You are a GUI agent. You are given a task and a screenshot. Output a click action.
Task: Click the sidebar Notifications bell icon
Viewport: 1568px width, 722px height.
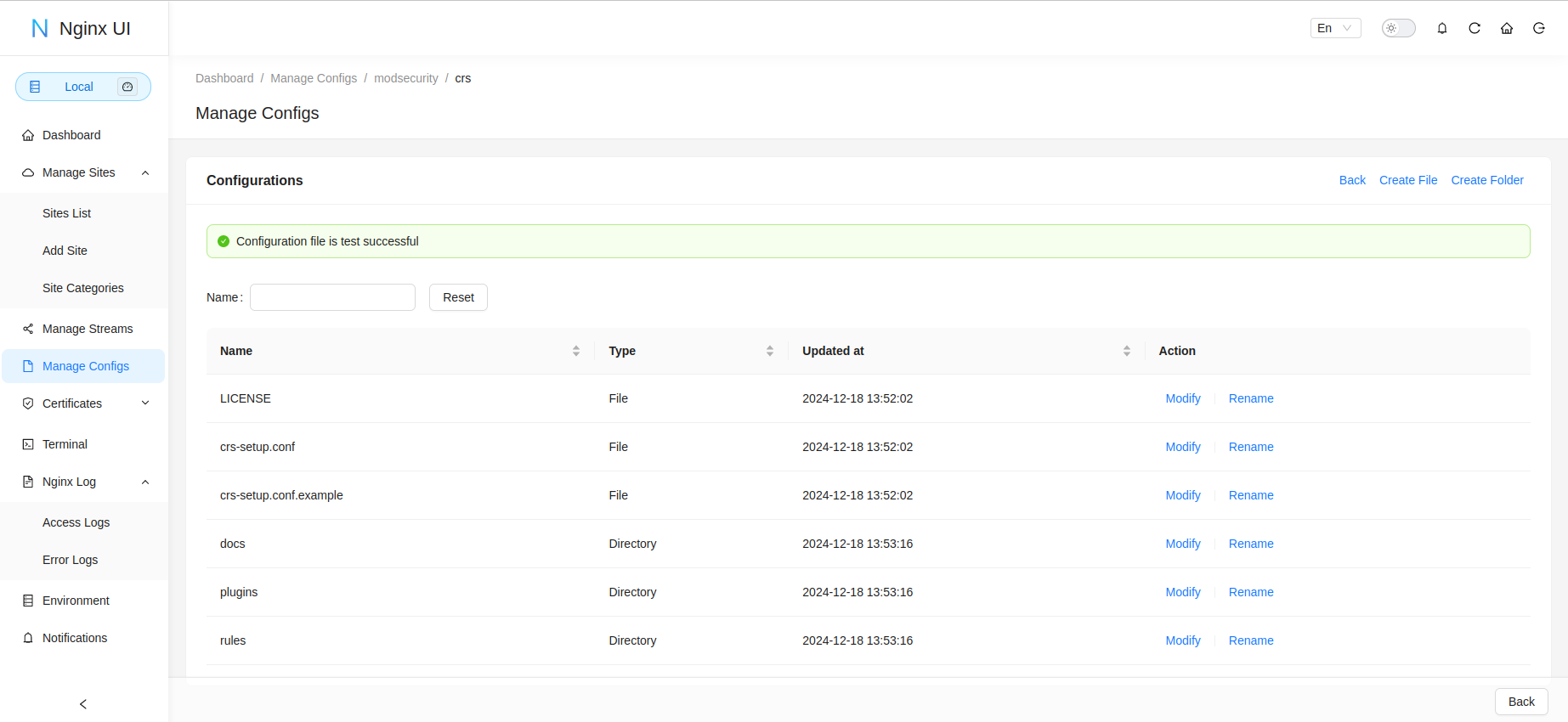click(28, 638)
